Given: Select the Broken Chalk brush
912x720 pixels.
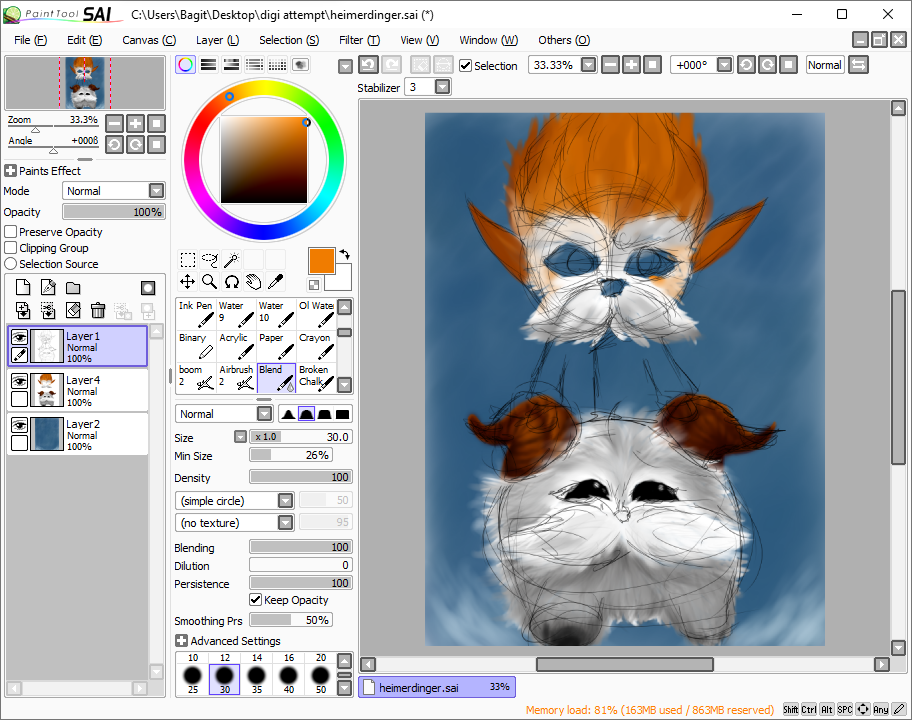Looking at the screenshot, I should pos(316,377).
